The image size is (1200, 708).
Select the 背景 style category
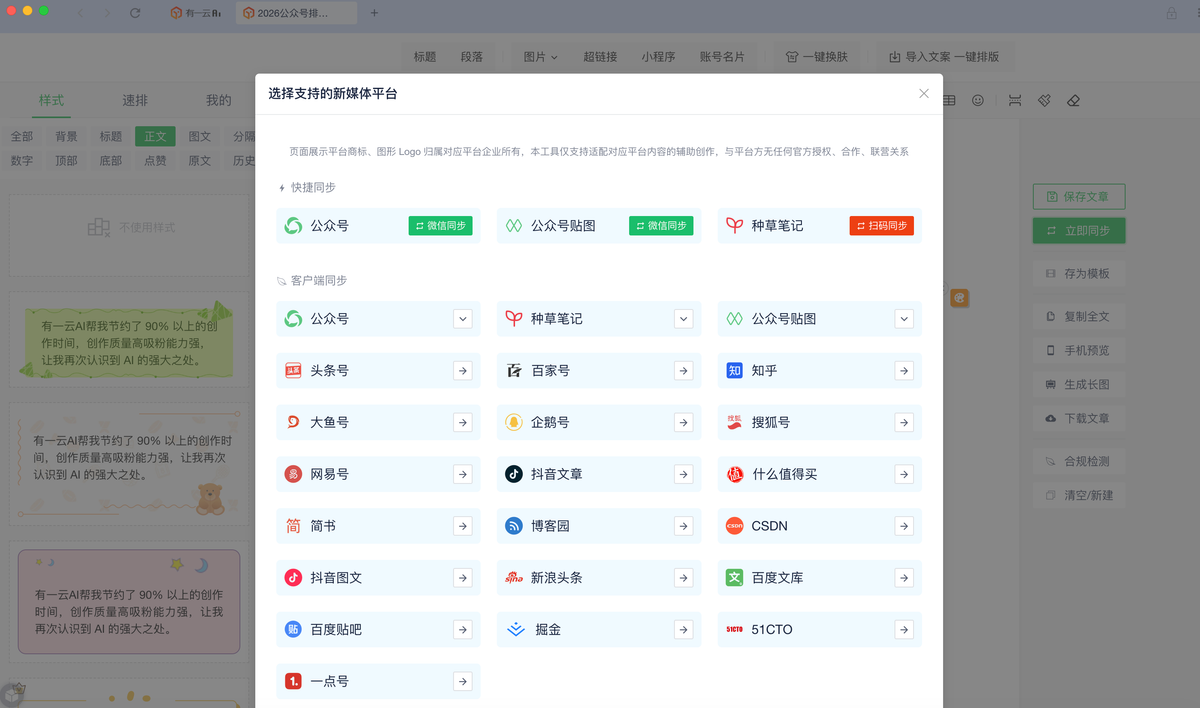pyautogui.click(x=67, y=137)
